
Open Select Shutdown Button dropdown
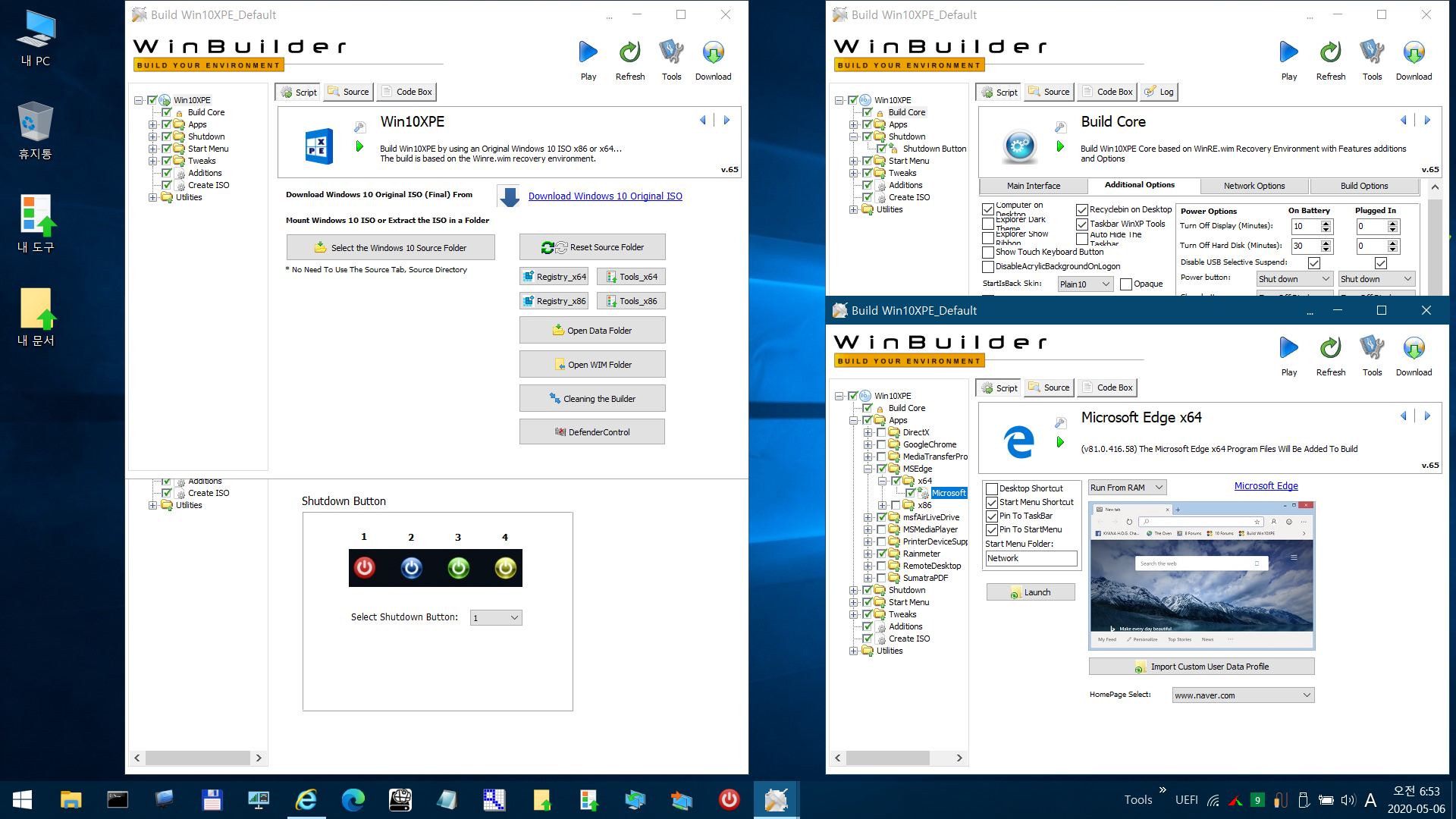(x=496, y=617)
